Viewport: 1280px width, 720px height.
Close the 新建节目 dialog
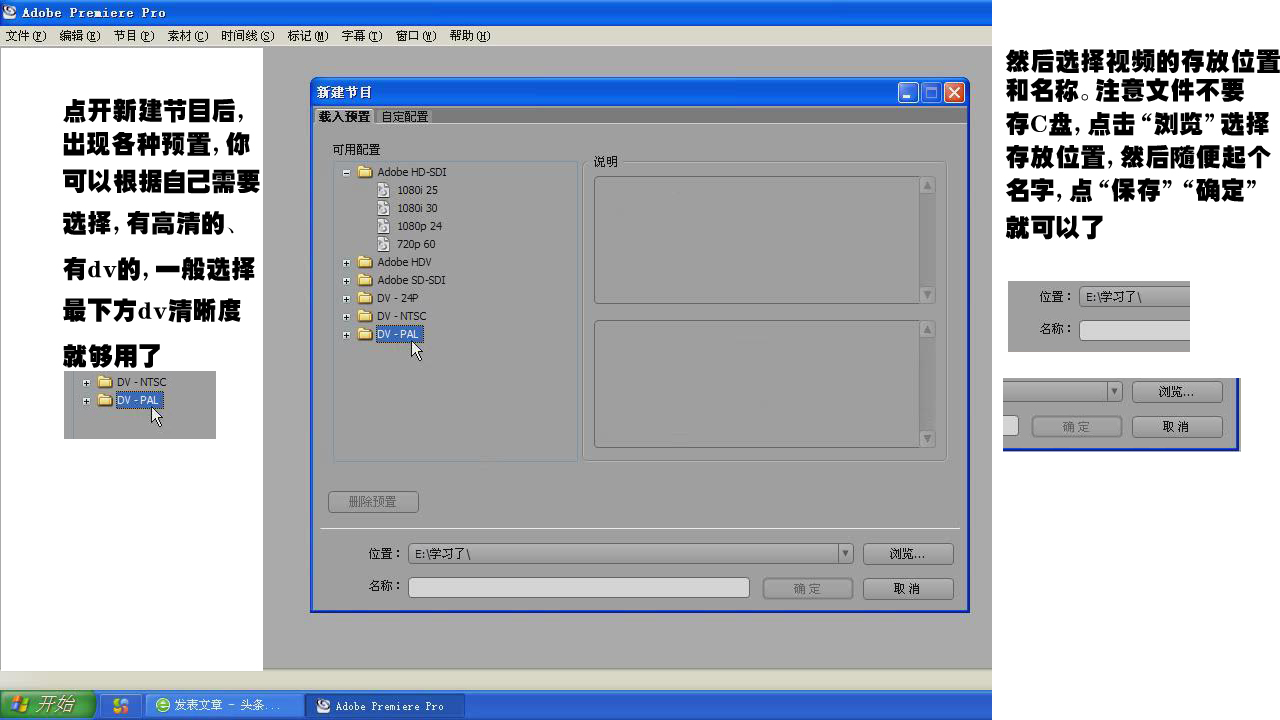click(x=954, y=93)
